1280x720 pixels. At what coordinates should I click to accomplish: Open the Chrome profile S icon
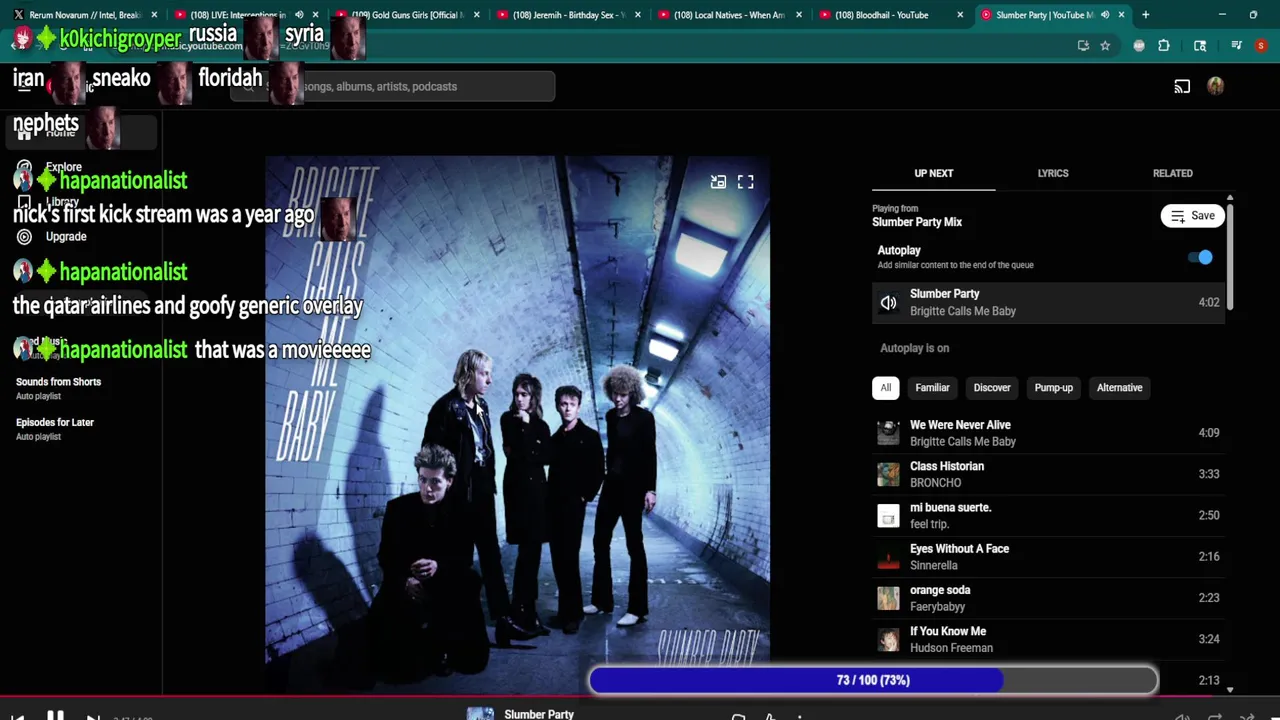(1261, 45)
